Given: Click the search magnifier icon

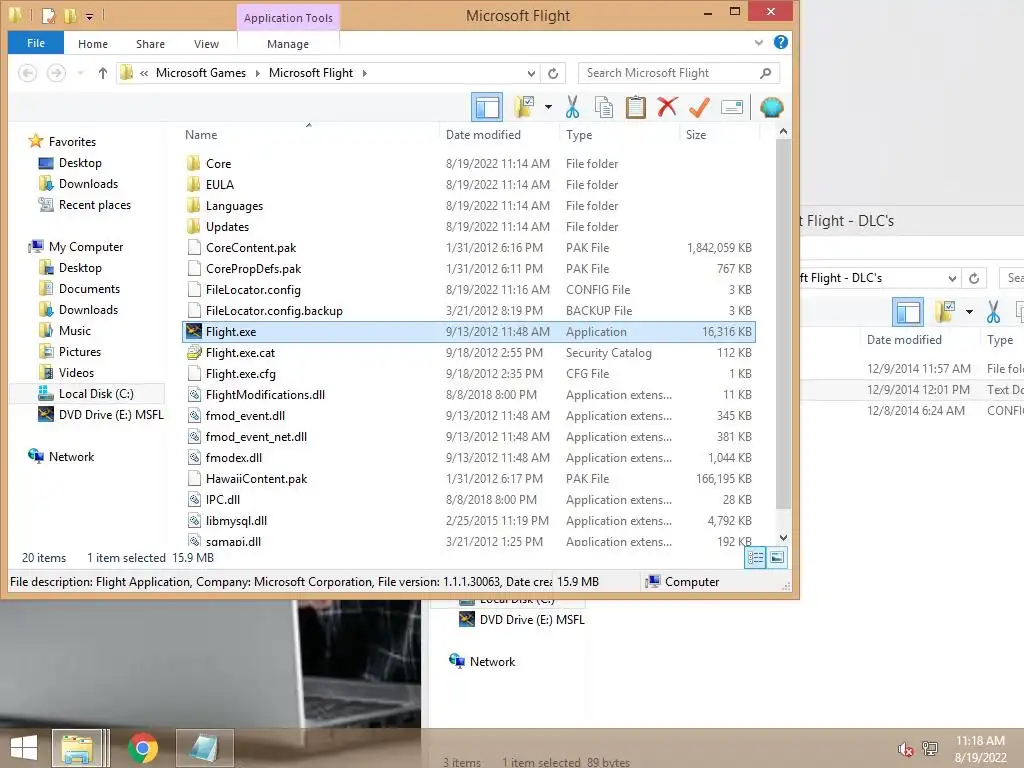Looking at the screenshot, I should click(x=765, y=73).
